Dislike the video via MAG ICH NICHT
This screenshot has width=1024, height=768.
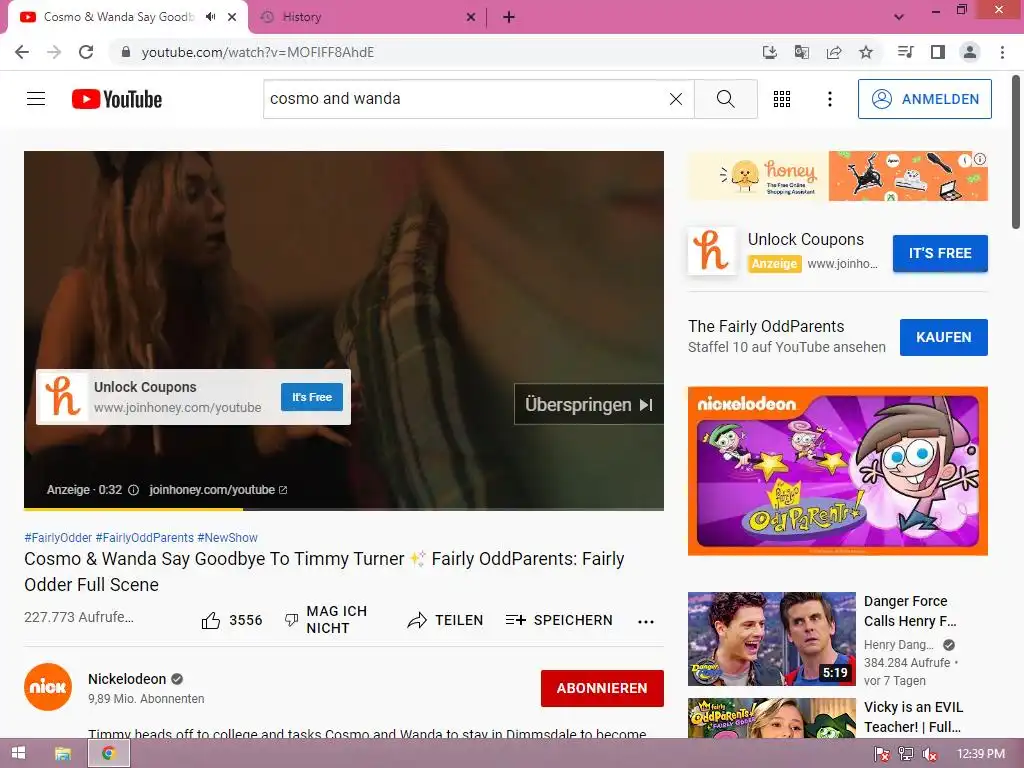click(325, 620)
